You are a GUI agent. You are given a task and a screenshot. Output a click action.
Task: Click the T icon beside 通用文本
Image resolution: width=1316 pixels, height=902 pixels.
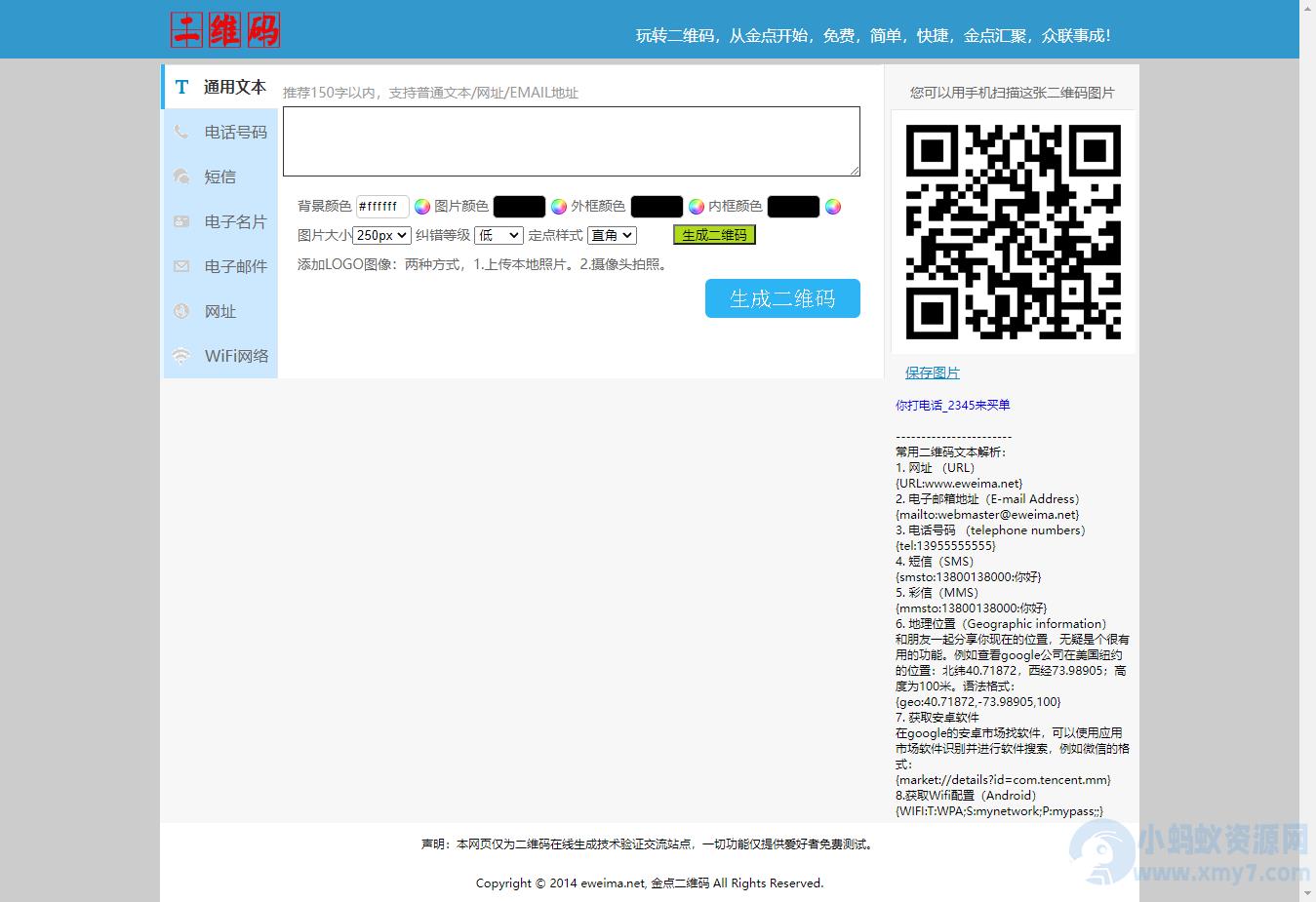[x=181, y=87]
